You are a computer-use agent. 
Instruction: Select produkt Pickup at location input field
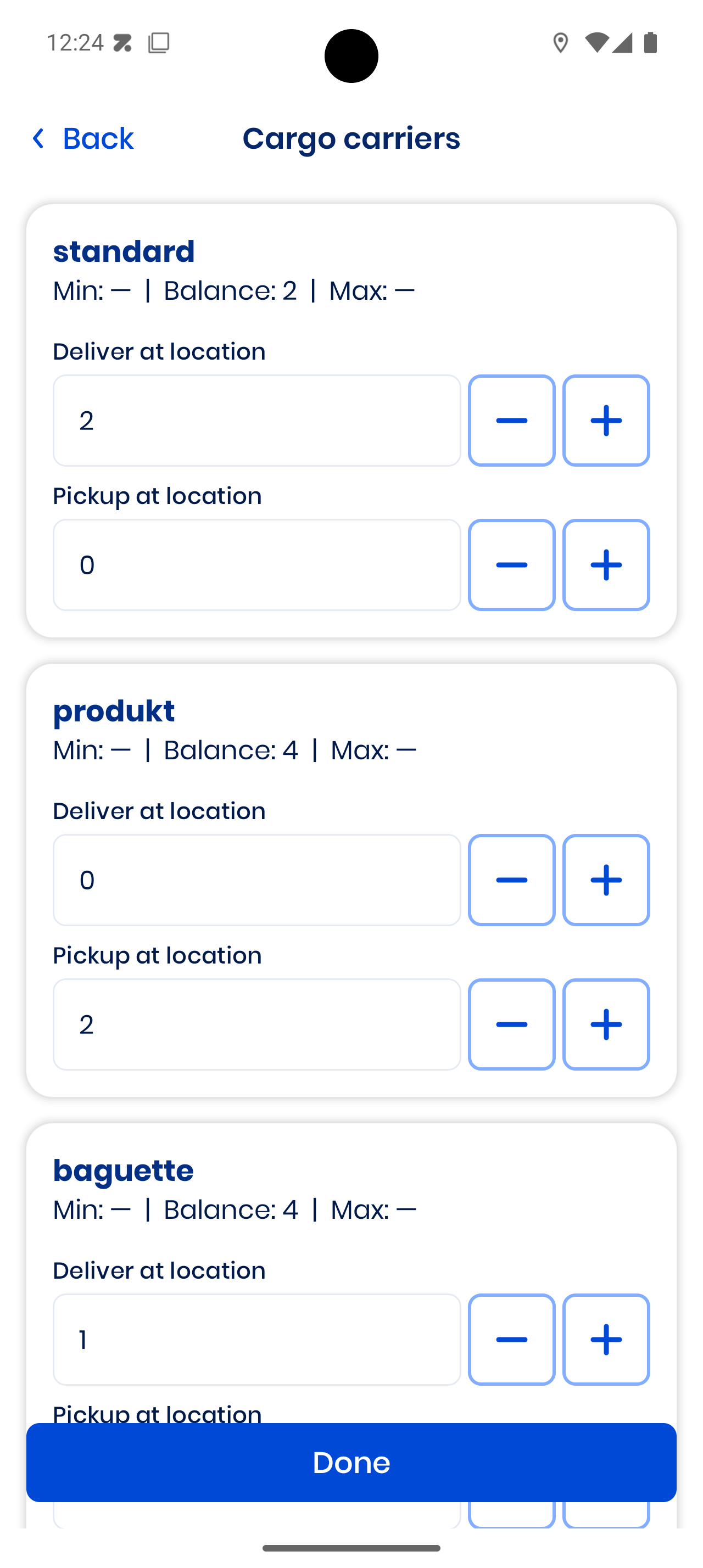(x=256, y=1024)
